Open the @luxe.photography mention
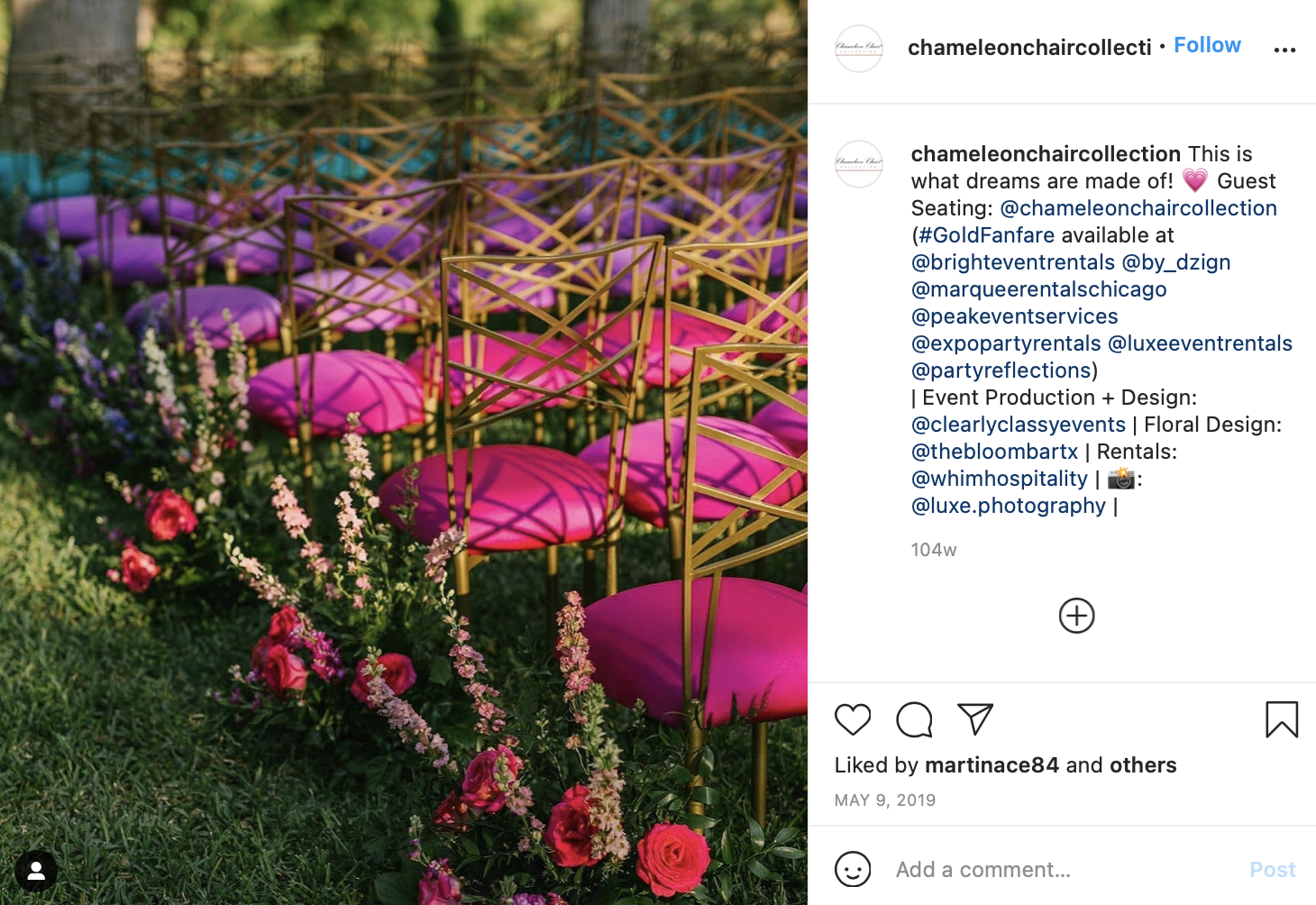 click(1009, 506)
